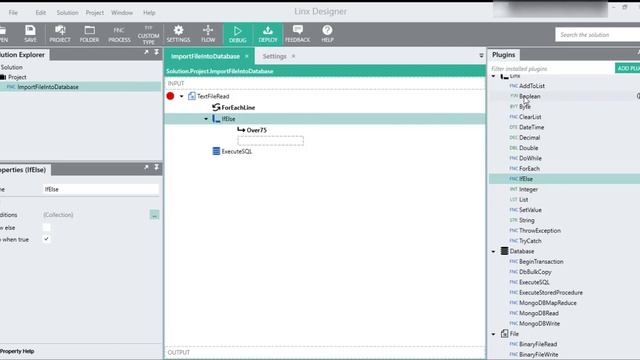Pop out the Properties panel
The height and width of the screenshot is (360, 640).
click(146, 167)
